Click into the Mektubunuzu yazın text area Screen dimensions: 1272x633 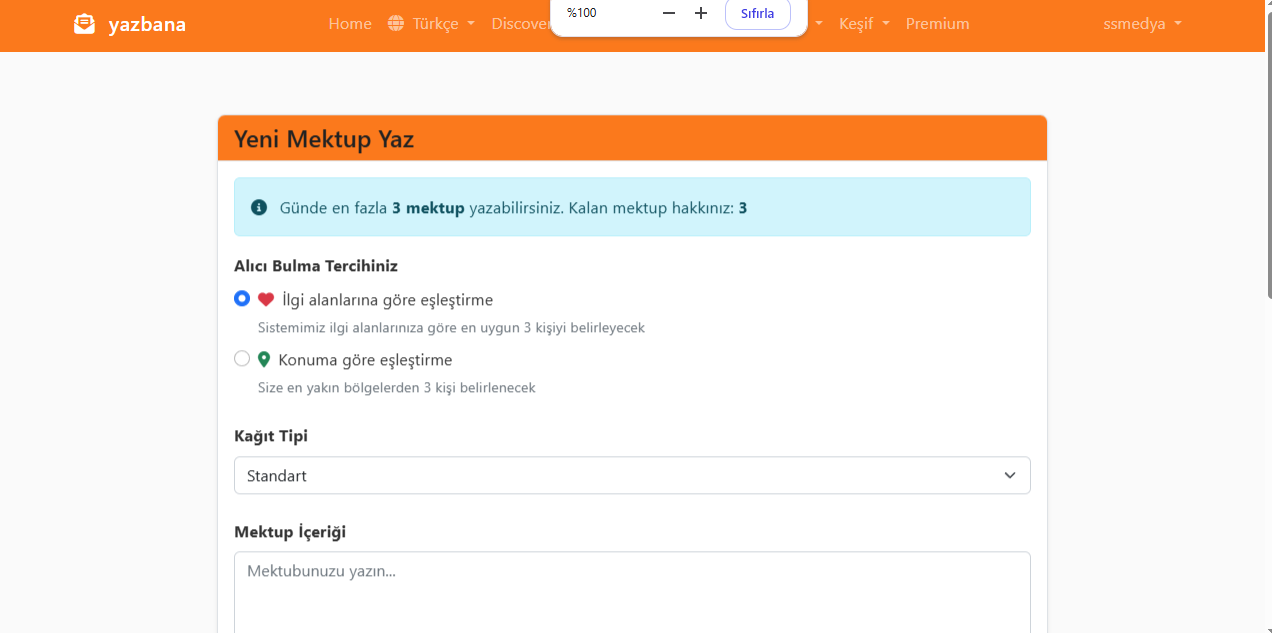click(x=632, y=592)
